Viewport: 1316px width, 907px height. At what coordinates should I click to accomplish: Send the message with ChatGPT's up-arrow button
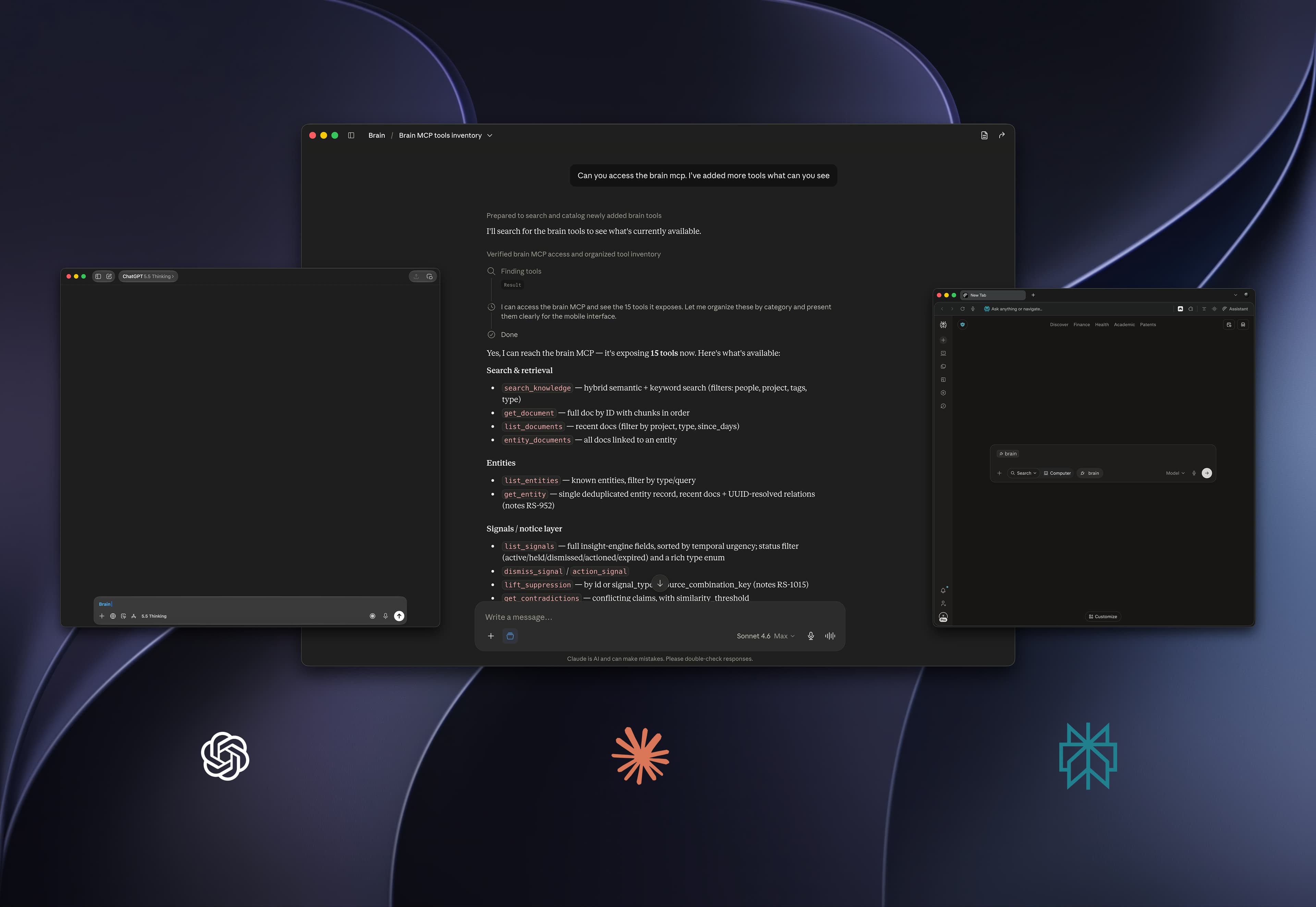pos(399,616)
